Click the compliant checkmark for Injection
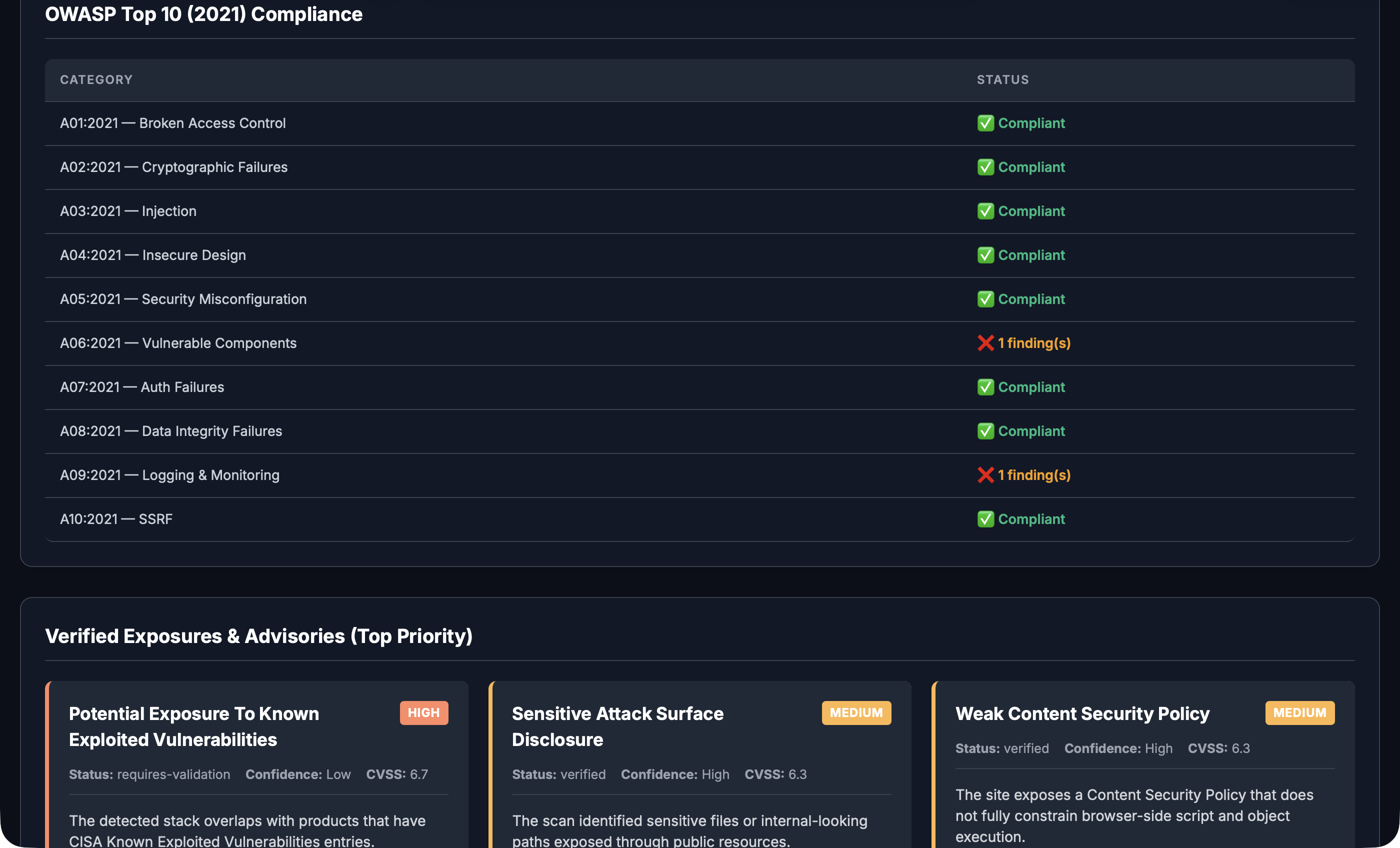The image size is (1400, 848). pyautogui.click(x=986, y=211)
